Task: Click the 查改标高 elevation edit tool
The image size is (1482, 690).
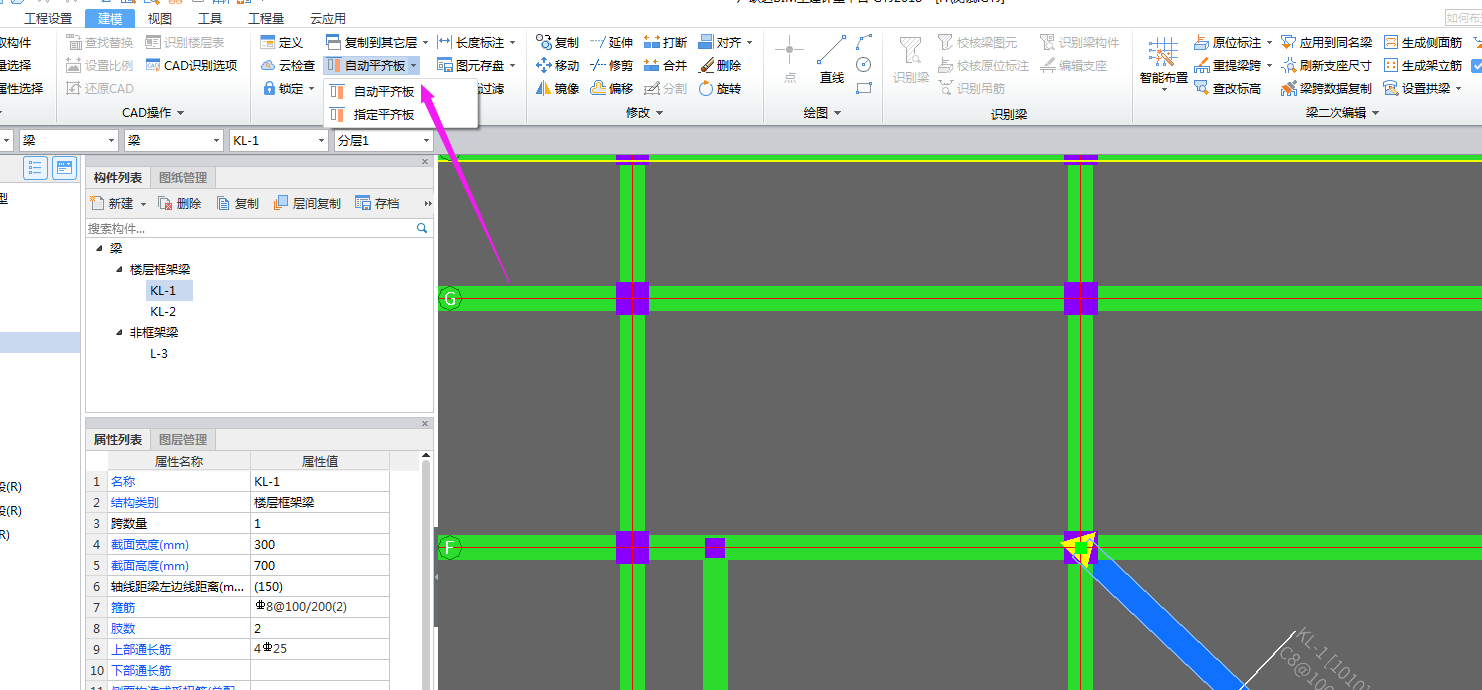Action: [x=1227, y=88]
